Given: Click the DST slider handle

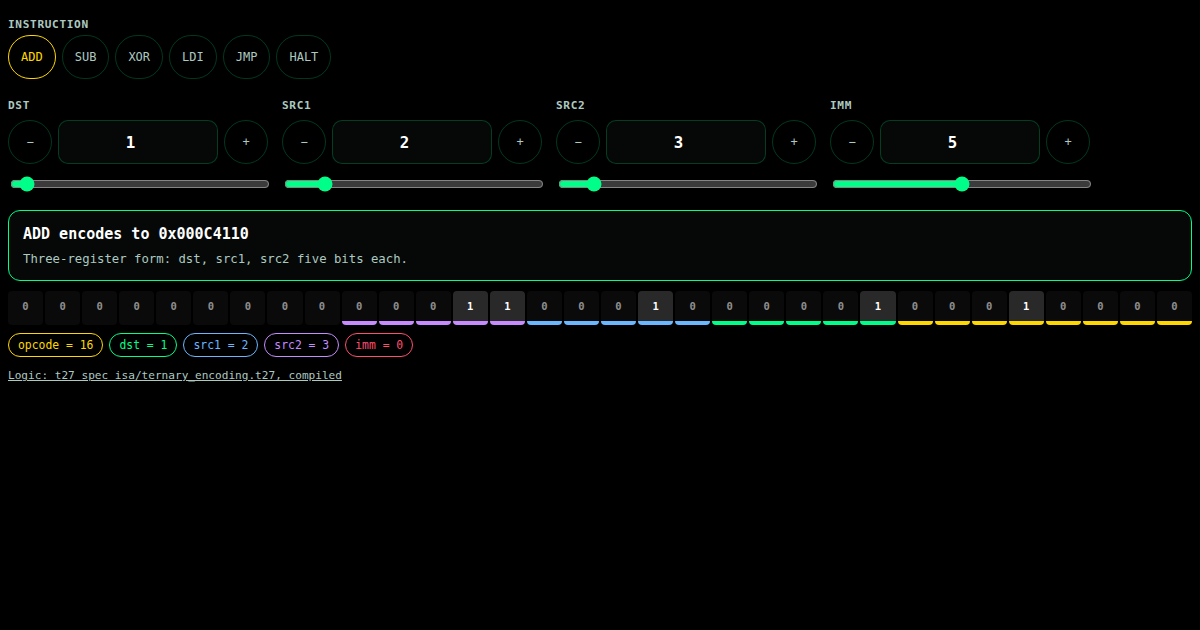Looking at the screenshot, I should [27, 184].
